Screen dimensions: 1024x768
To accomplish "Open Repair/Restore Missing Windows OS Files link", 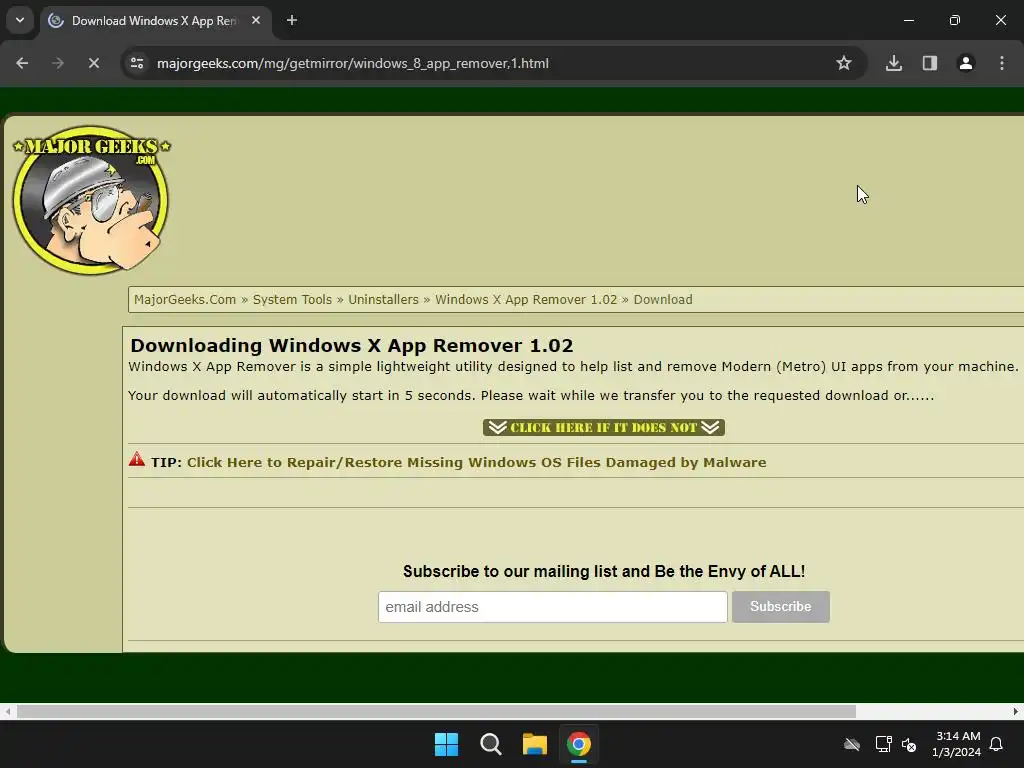I will click(476, 462).
